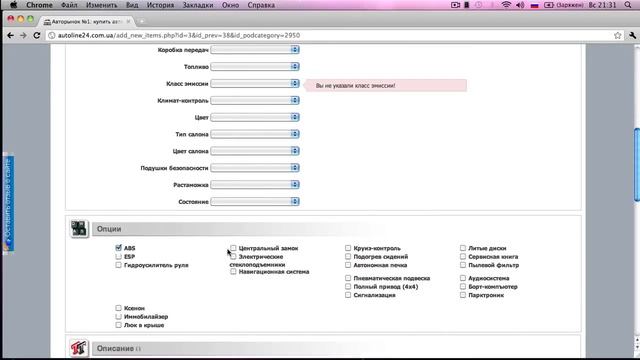Image resolution: width=640 pixels, height=360 pixels.
Task: Open the Вид menu
Action: (x=132, y=5)
